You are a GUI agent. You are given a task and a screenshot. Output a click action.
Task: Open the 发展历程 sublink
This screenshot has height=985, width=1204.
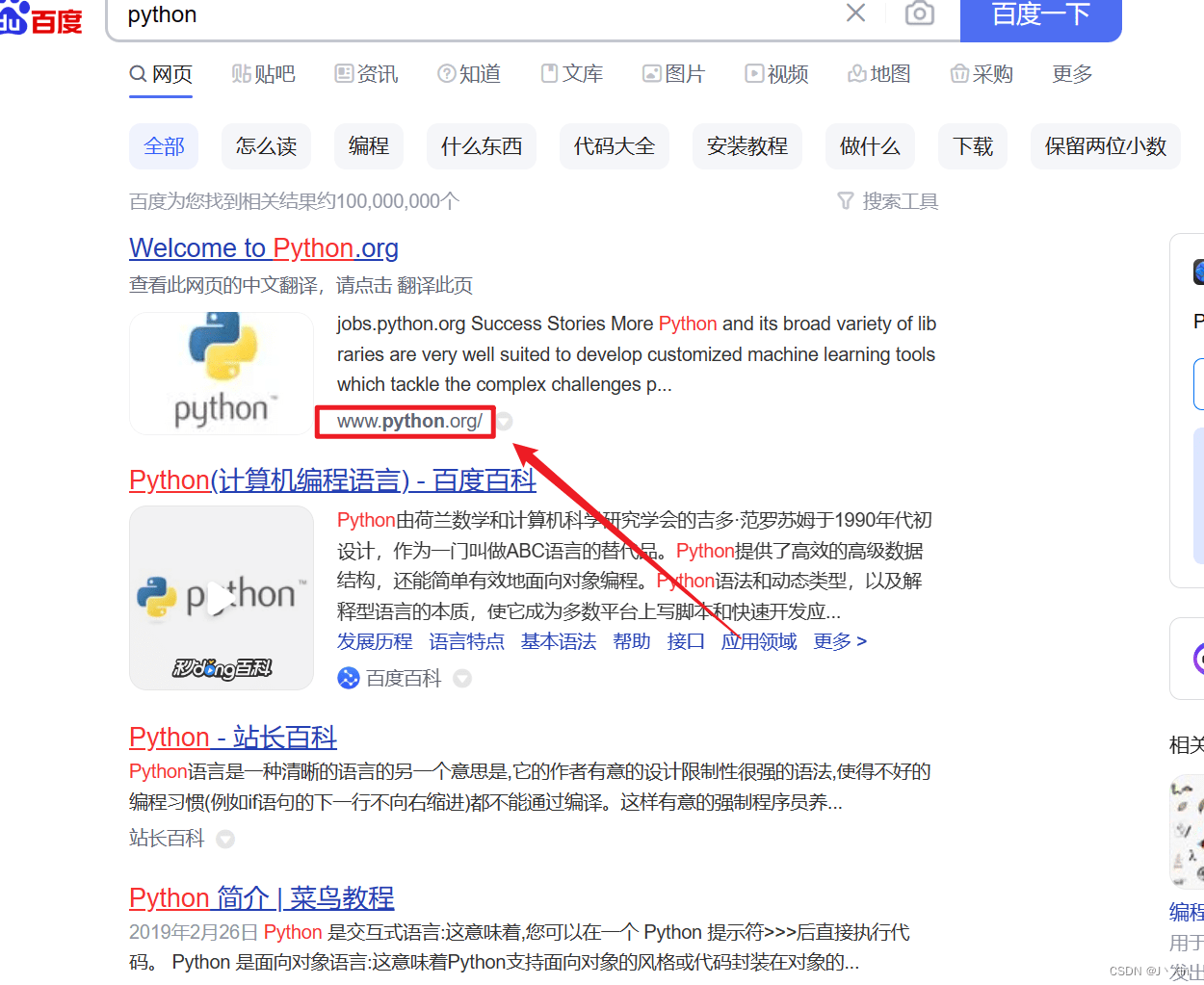(375, 641)
